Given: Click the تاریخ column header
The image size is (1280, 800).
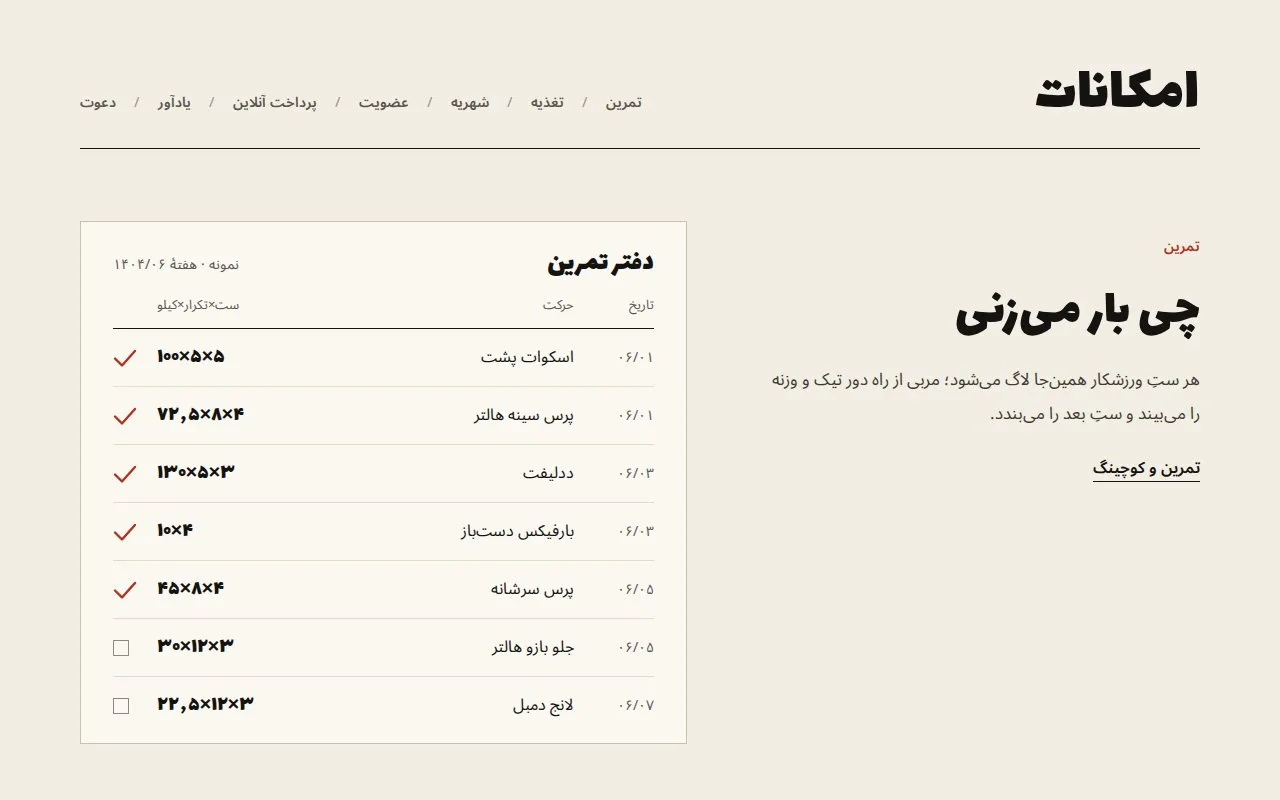Looking at the screenshot, I should tap(641, 305).
